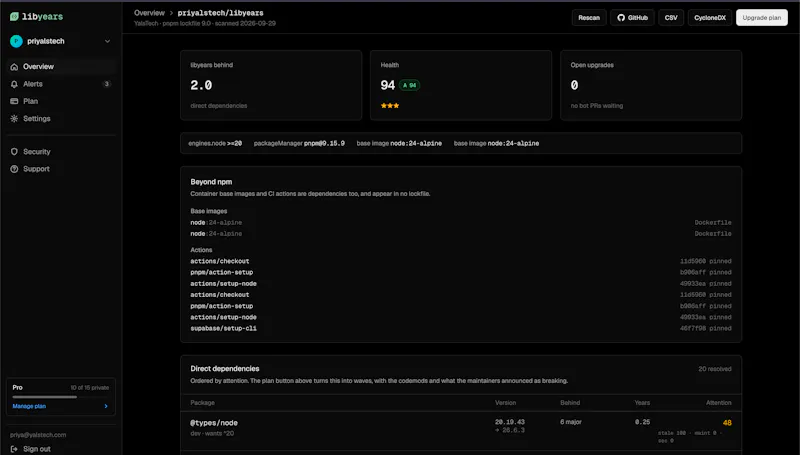Click the libyears behind 2.0 card
800x455 pixels.
pyautogui.click(x=271, y=85)
